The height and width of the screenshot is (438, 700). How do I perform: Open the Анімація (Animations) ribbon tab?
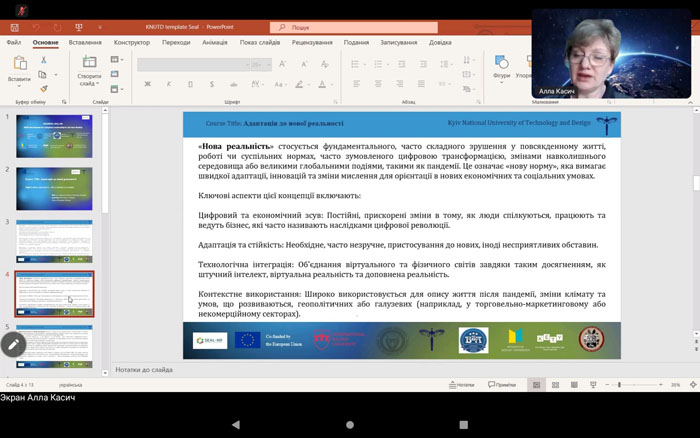pyautogui.click(x=214, y=43)
